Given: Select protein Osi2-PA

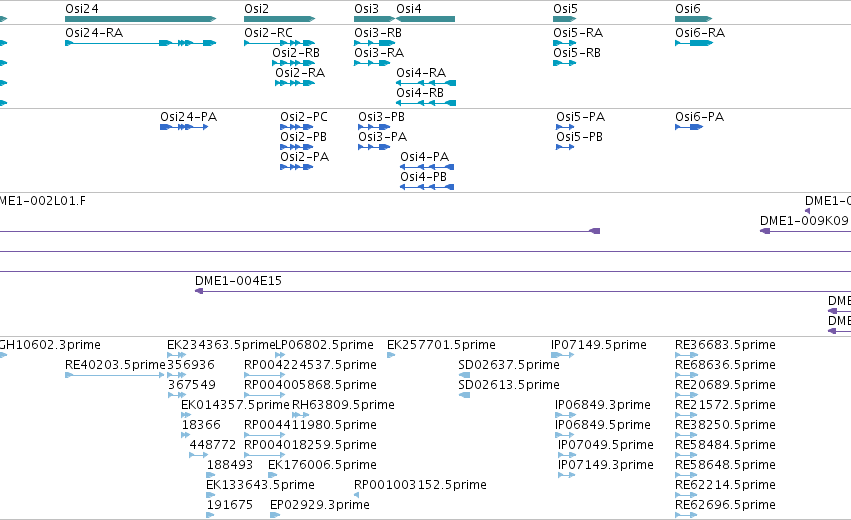Looking at the screenshot, I should (304, 157).
